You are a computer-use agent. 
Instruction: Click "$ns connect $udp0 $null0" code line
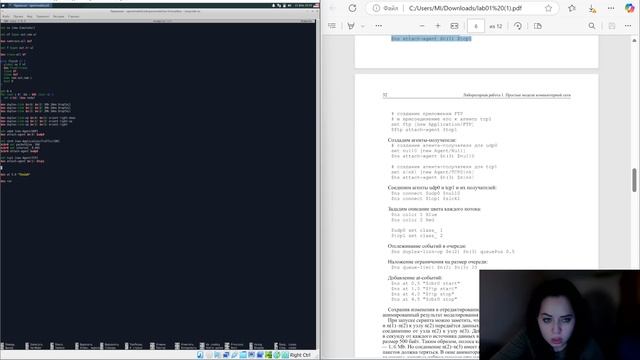(x=425, y=193)
